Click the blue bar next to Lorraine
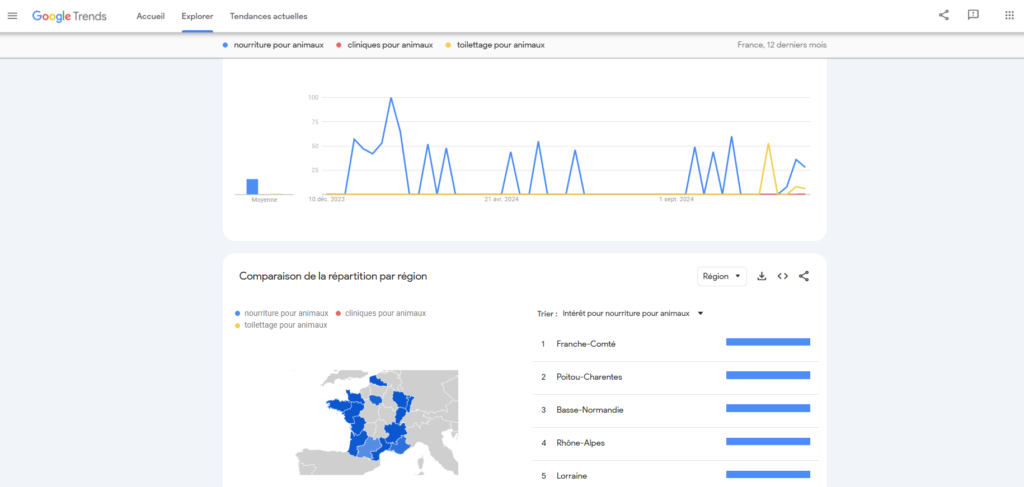 [767, 474]
